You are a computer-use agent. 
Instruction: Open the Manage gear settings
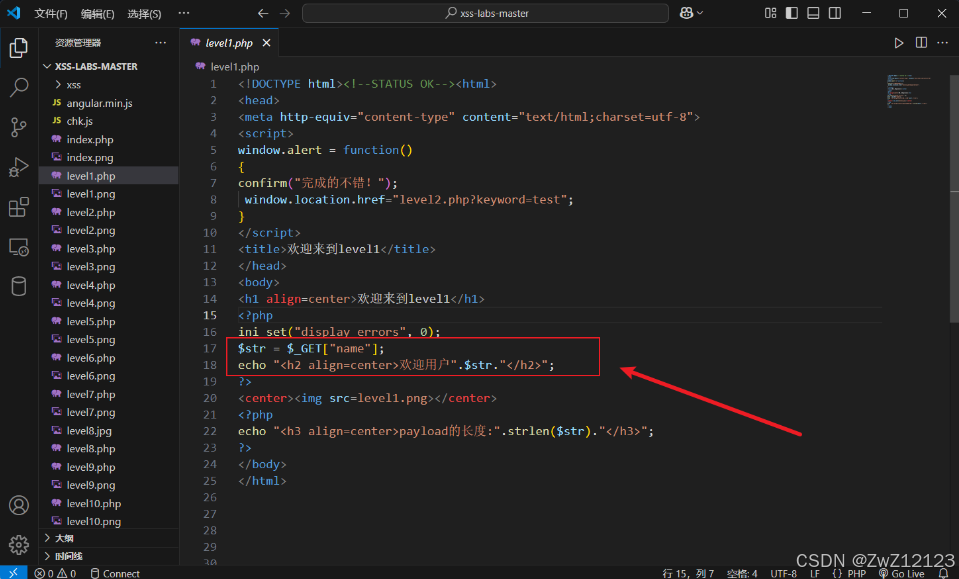pyautogui.click(x=18, y=544)
